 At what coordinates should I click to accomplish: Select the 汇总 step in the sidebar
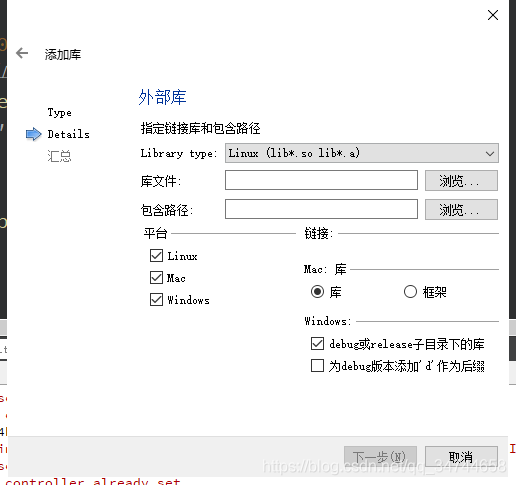tap(59, 156)
